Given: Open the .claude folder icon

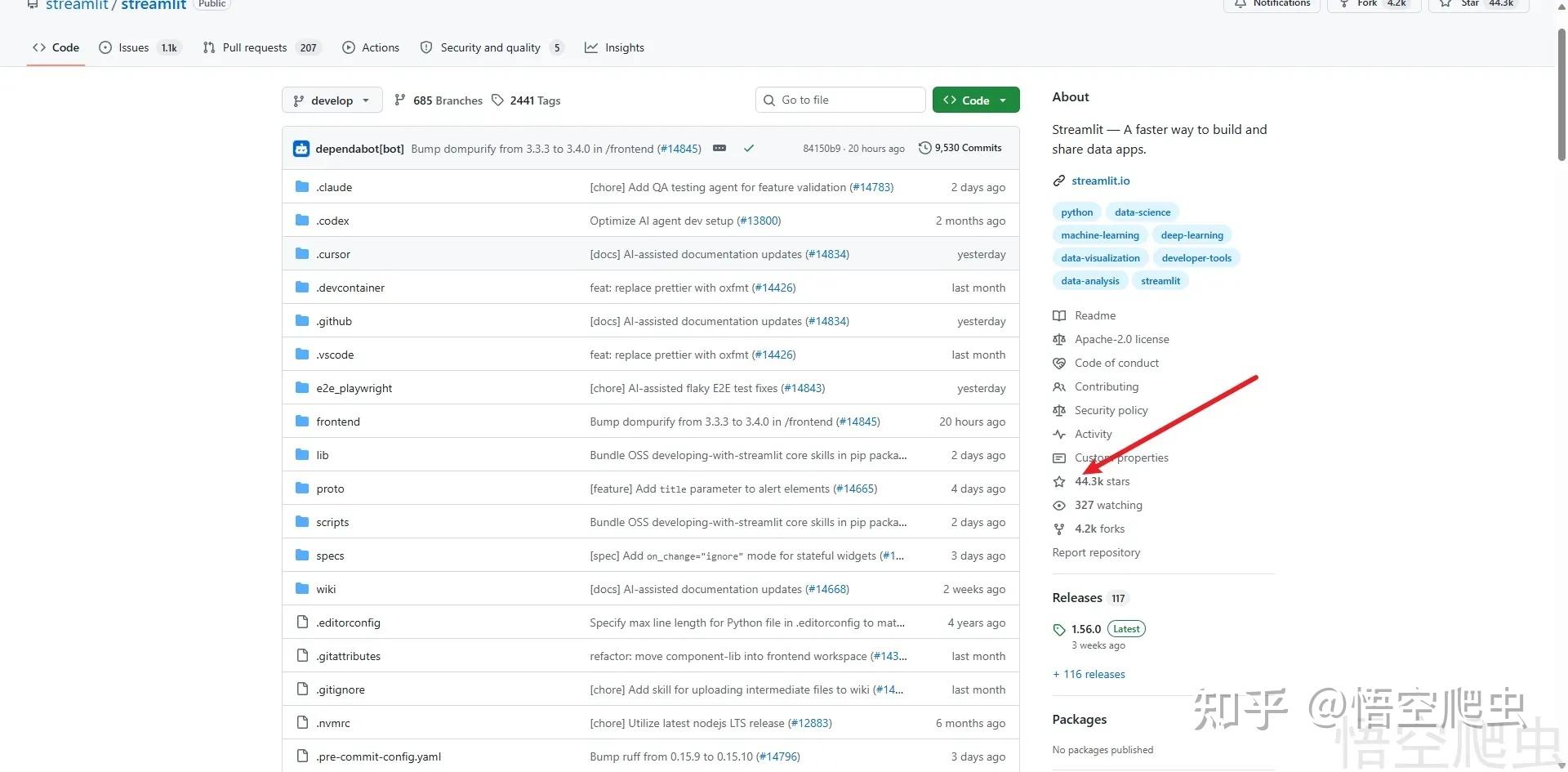Looking at the screenshot, I should (x=302, y=187).
